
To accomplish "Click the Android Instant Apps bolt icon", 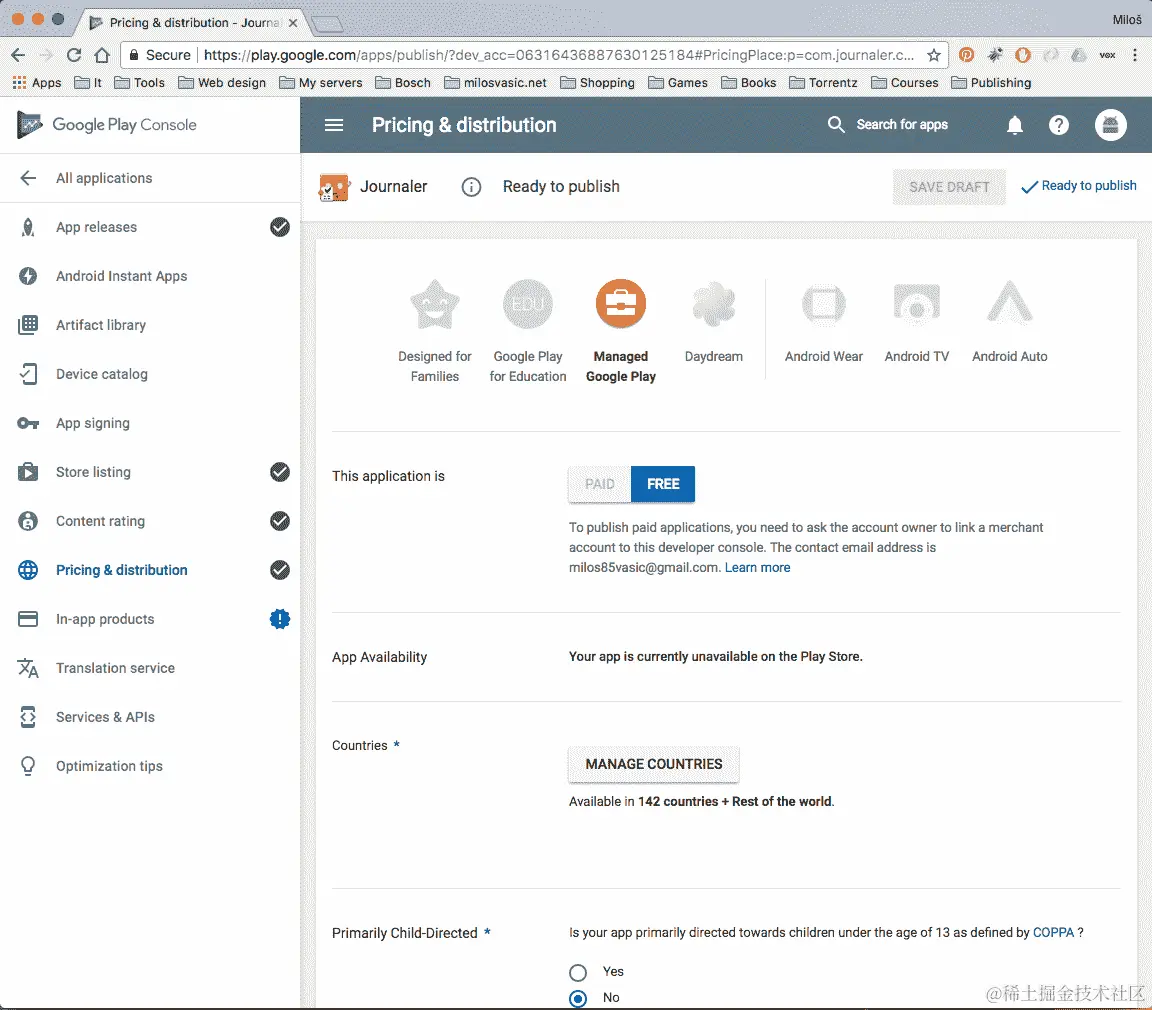I will [x=28, y=276].
